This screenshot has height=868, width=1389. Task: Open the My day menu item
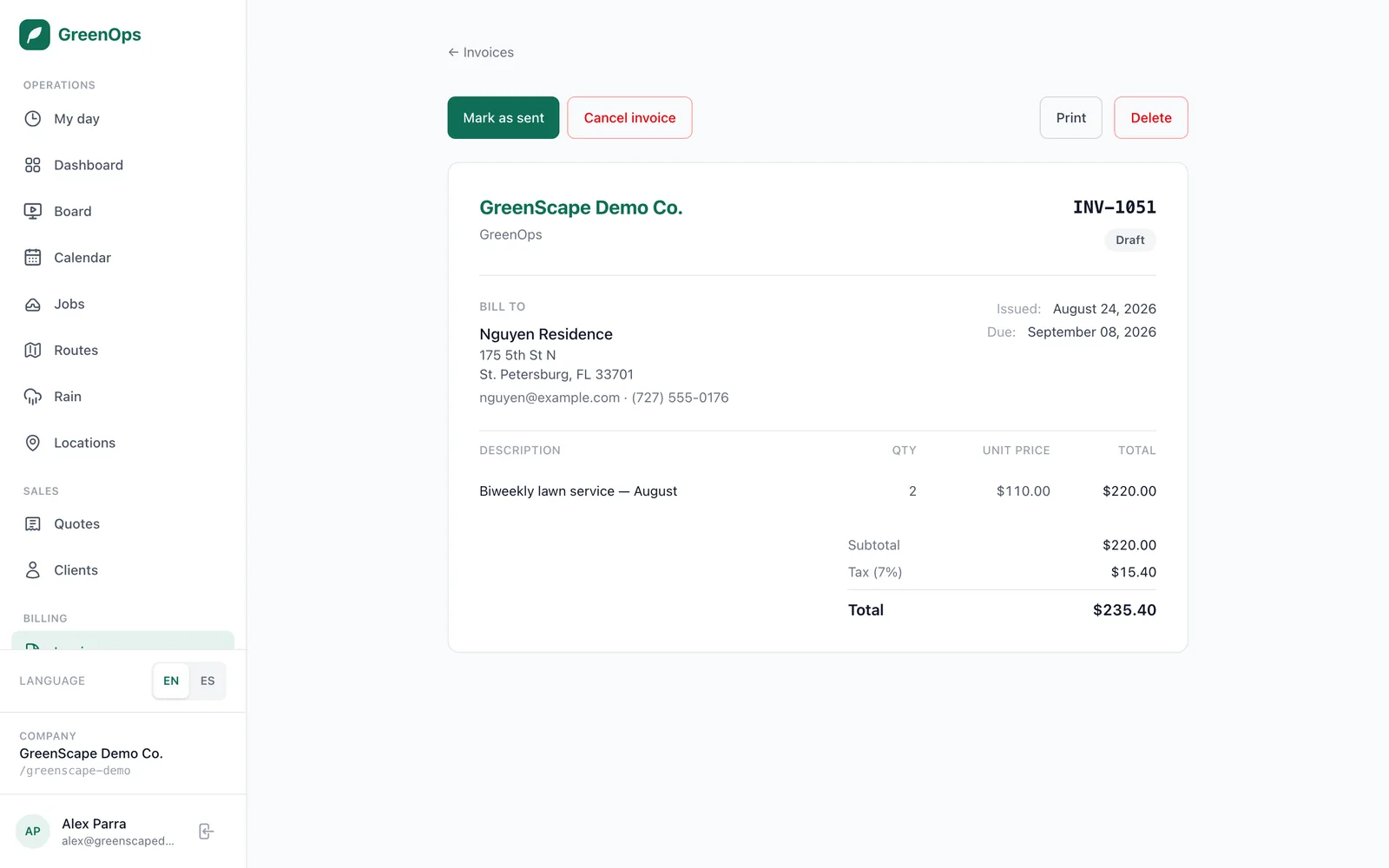coord(123,119)
